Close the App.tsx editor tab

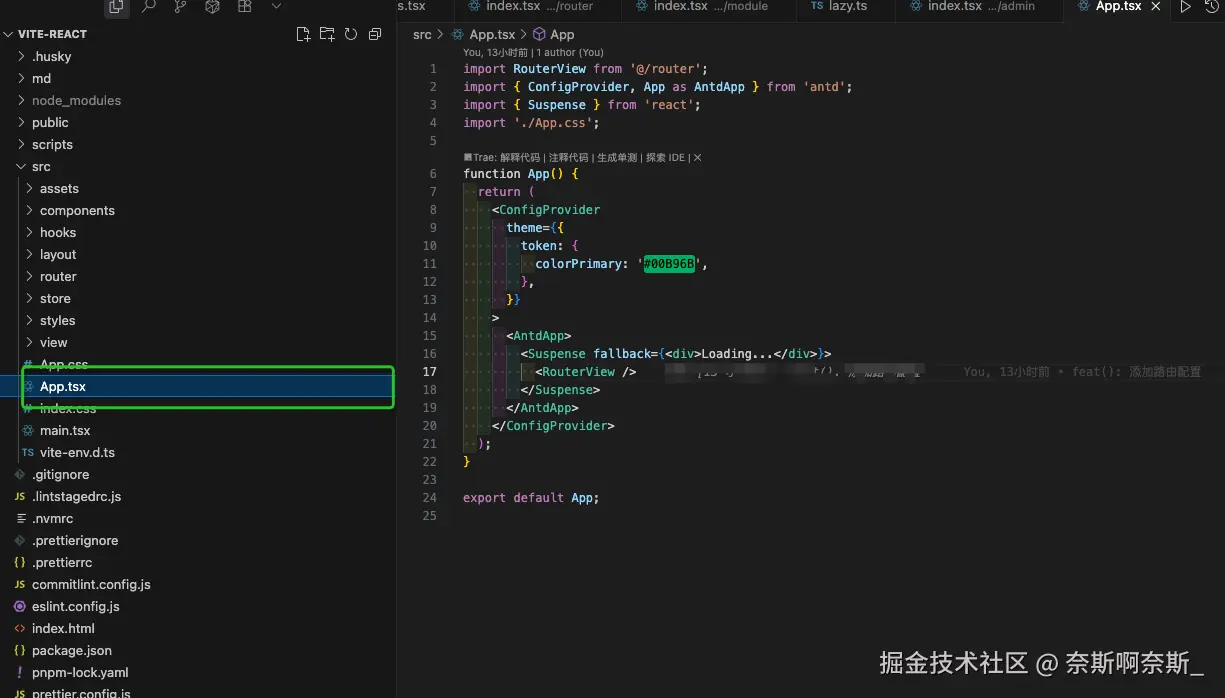pyautogui.click(x=1156, y=7)
